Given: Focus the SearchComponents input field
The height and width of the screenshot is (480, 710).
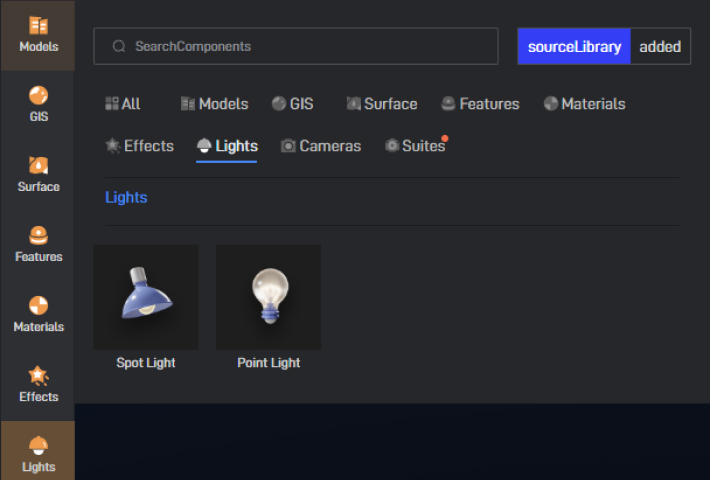Looking at the screenshot, I should (x=296, y=46).
